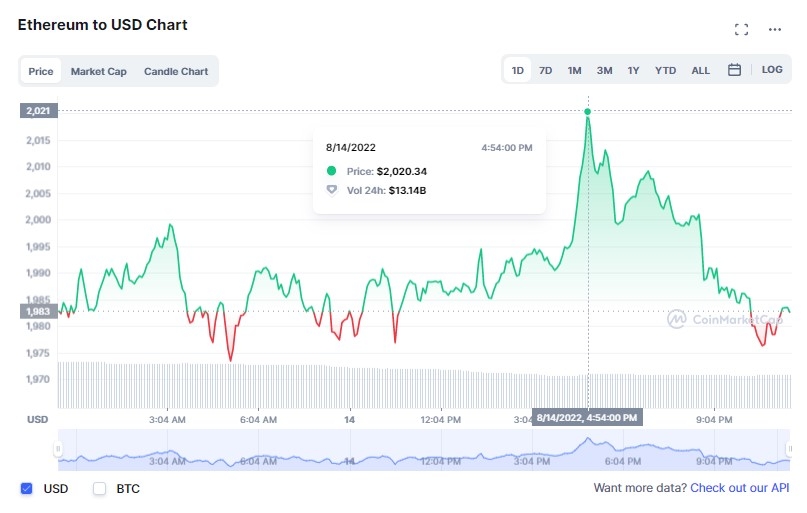
Task: Open the more options ellipsis menu
Action: click(775, 29)
